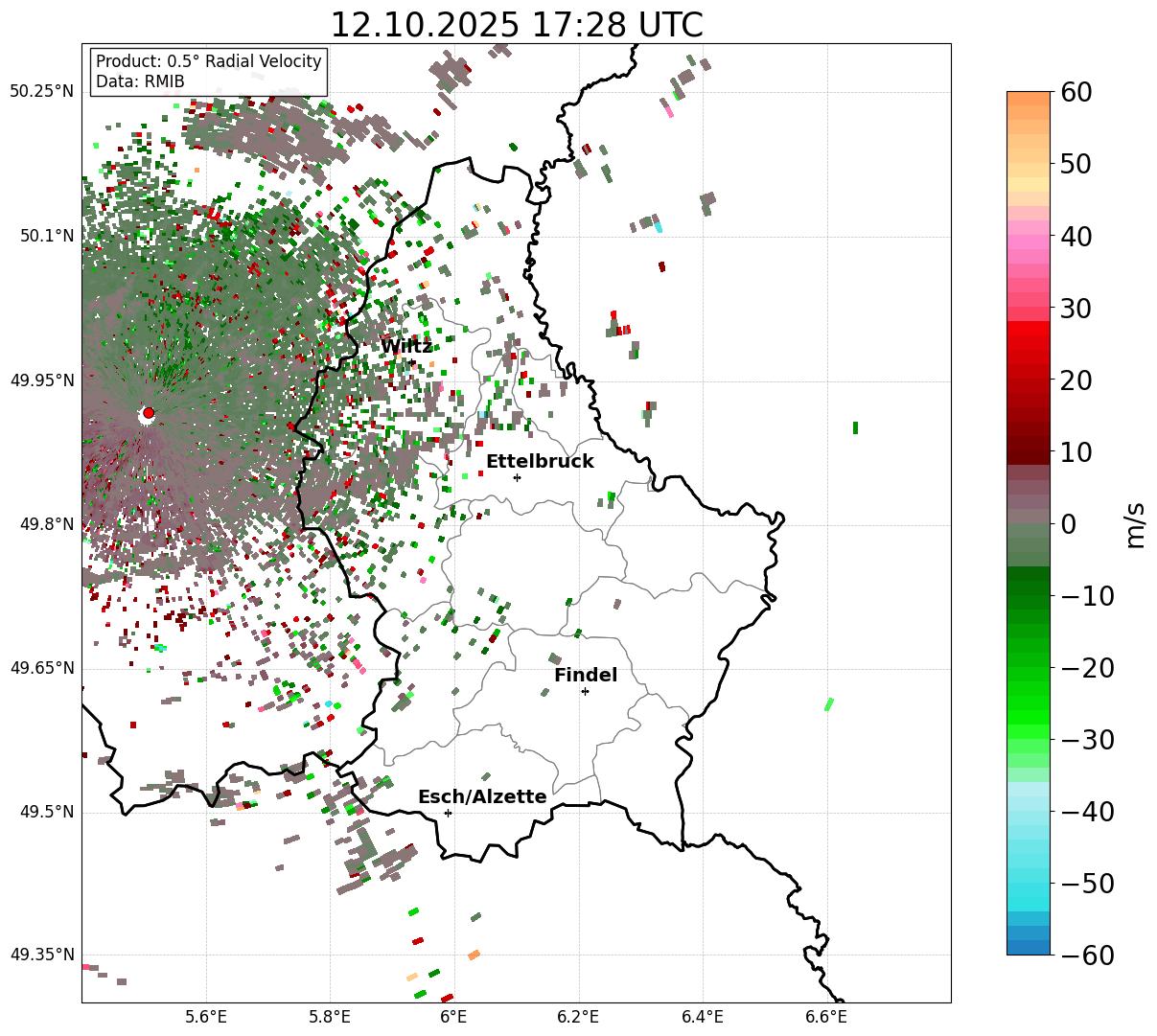The height and width of the screenshot is (1036, 1157).
Task: Click the Findel city label
Action: tap(586, 676)
